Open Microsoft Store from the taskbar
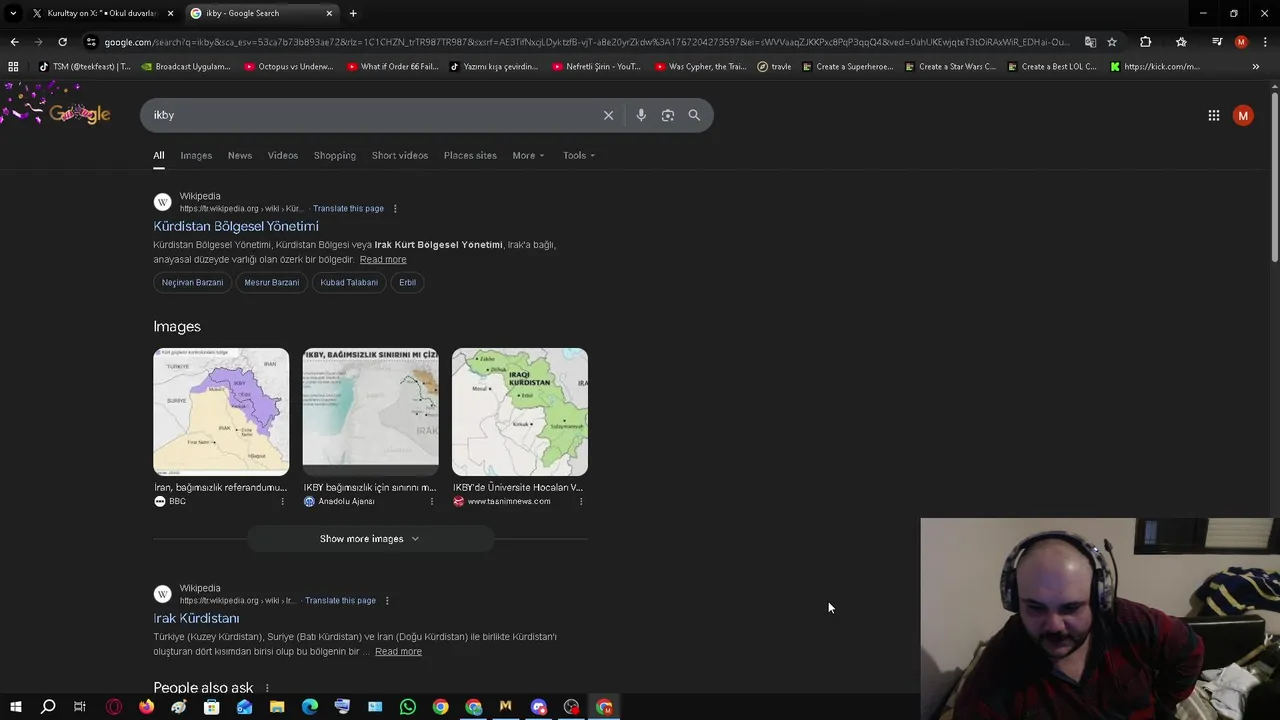The image size is (1280, 720). click(212, 707)
